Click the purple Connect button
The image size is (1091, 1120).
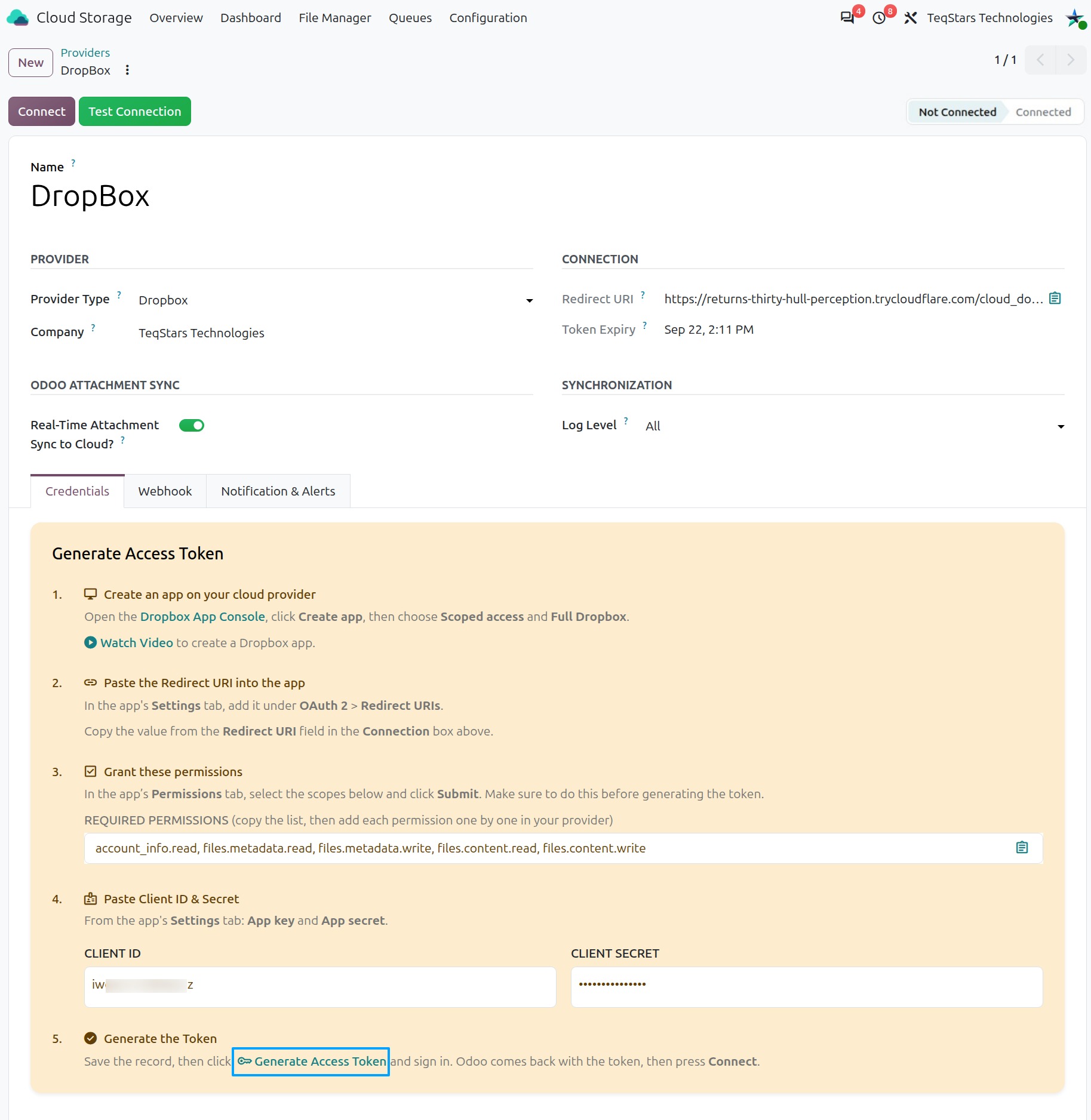point(42,111)
